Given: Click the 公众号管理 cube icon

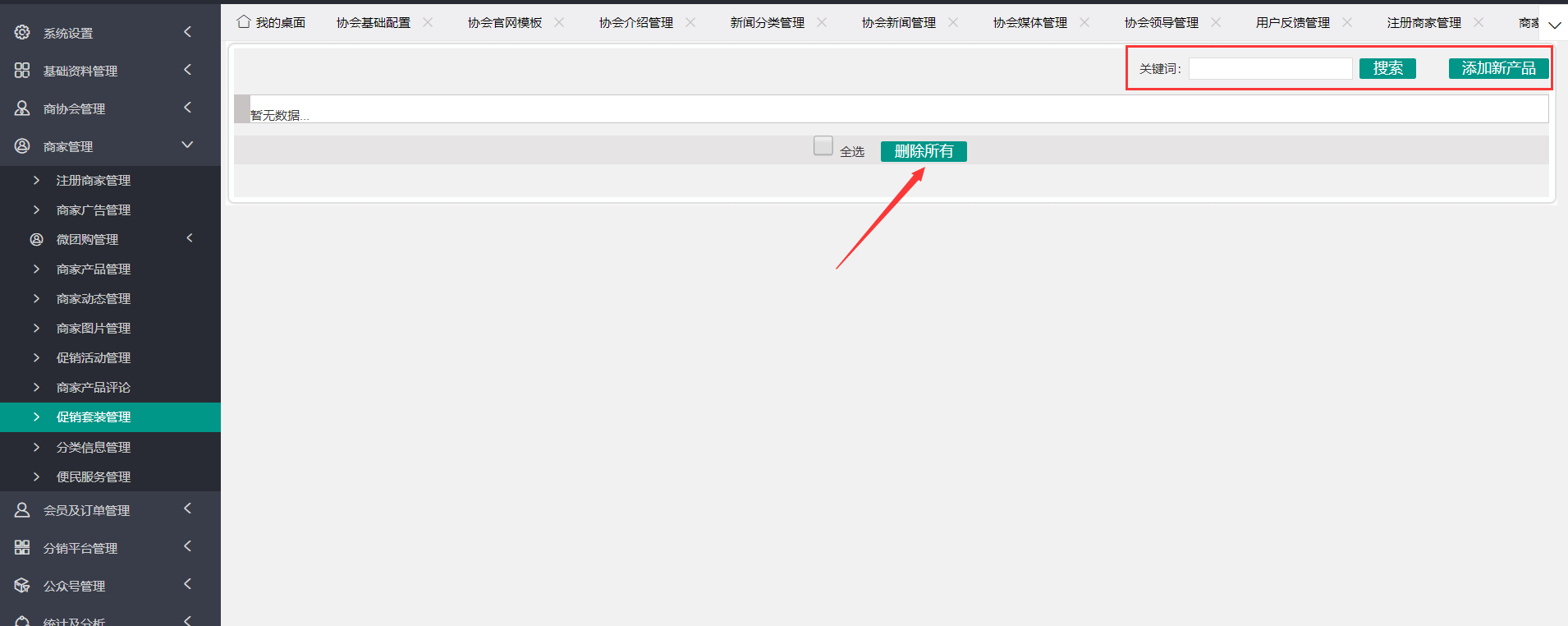Looking at the screenshot, I should pyautogui.click(x=22, y=586).
